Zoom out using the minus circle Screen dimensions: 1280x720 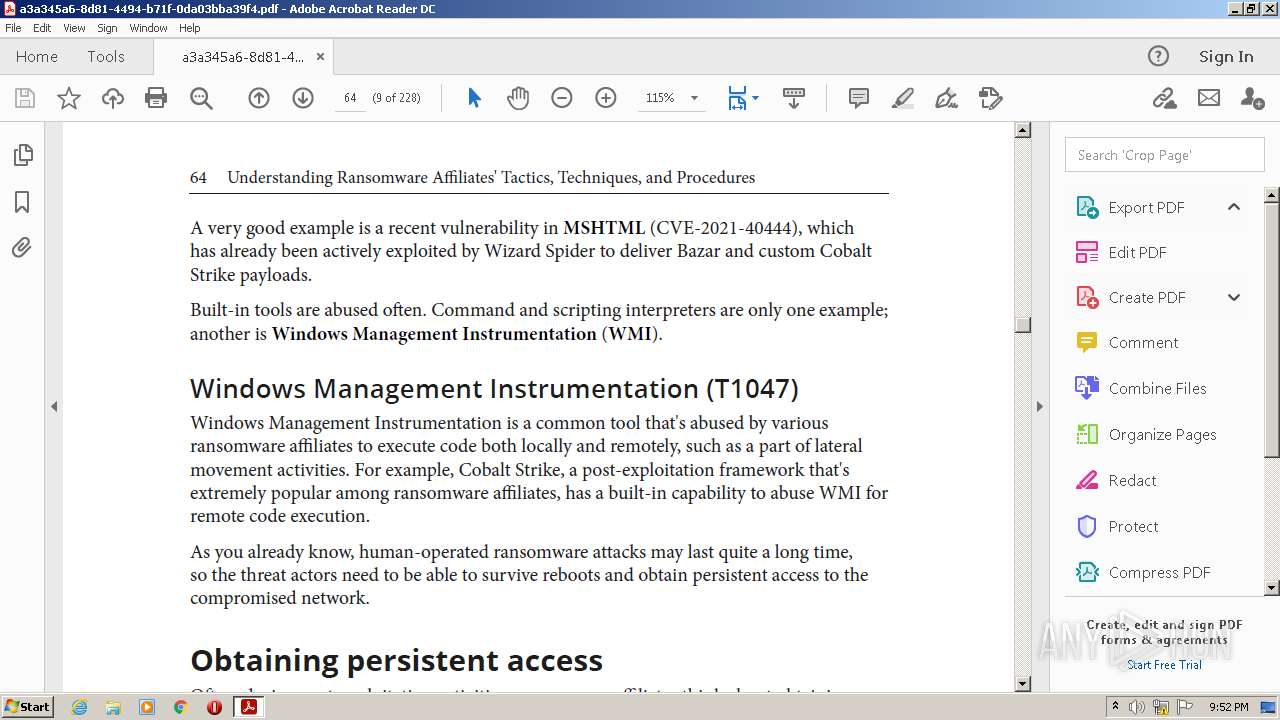click(562, 98)
